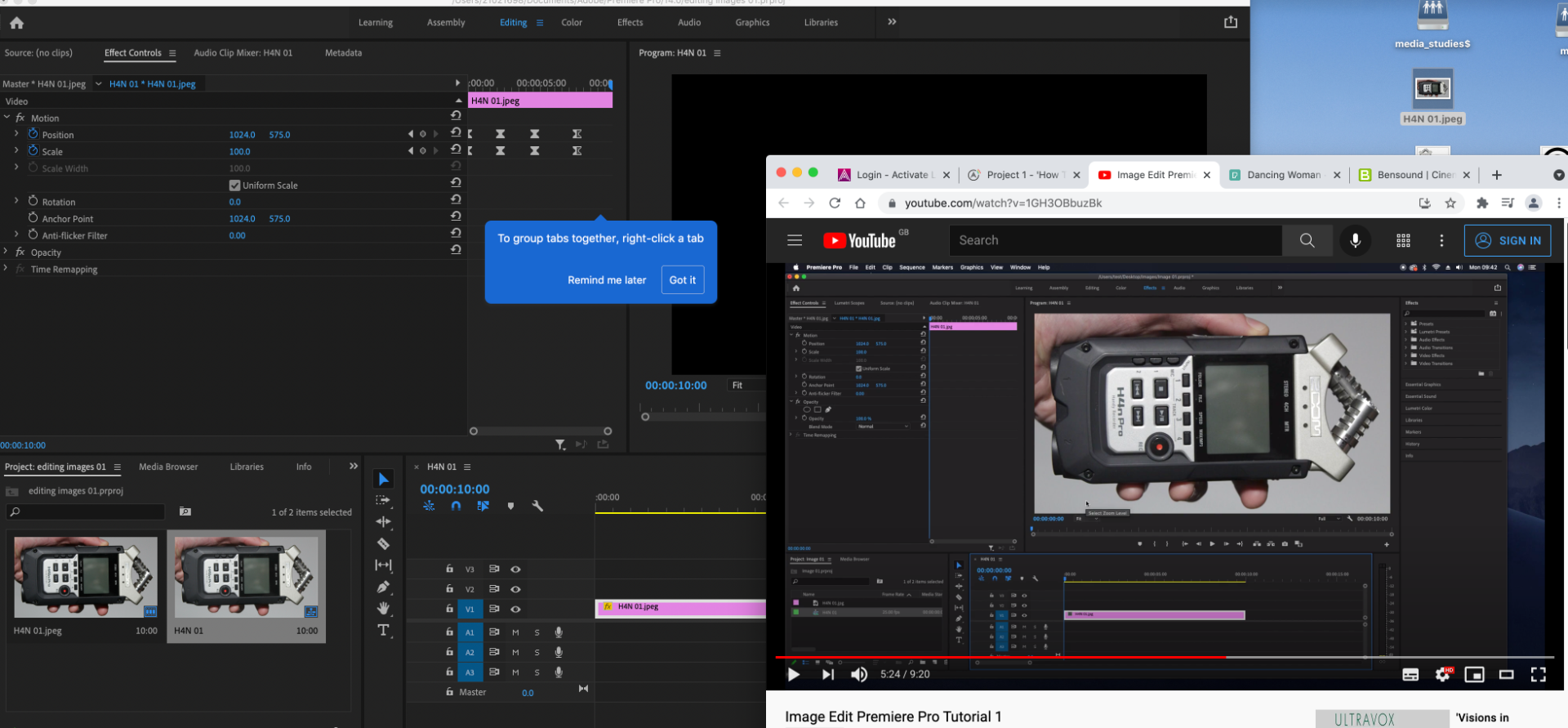Screen dimensions: 1568x728
Task: Open Audio Clip Mixer tab
Action: 243,53
